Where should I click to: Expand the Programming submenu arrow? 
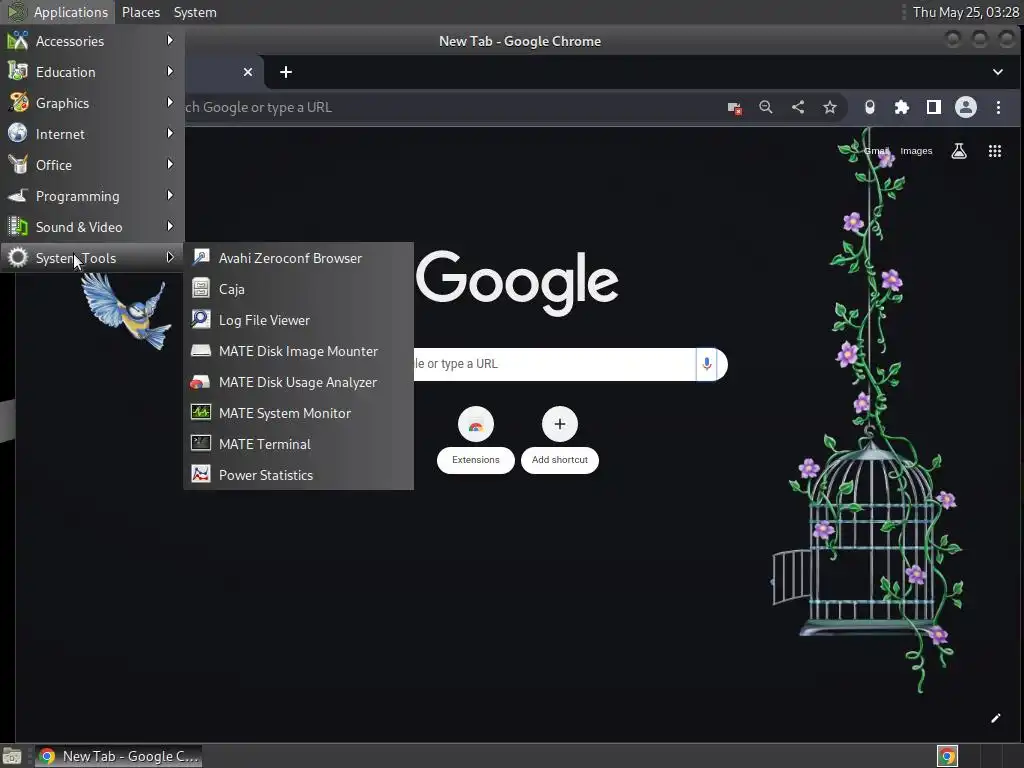170,195
